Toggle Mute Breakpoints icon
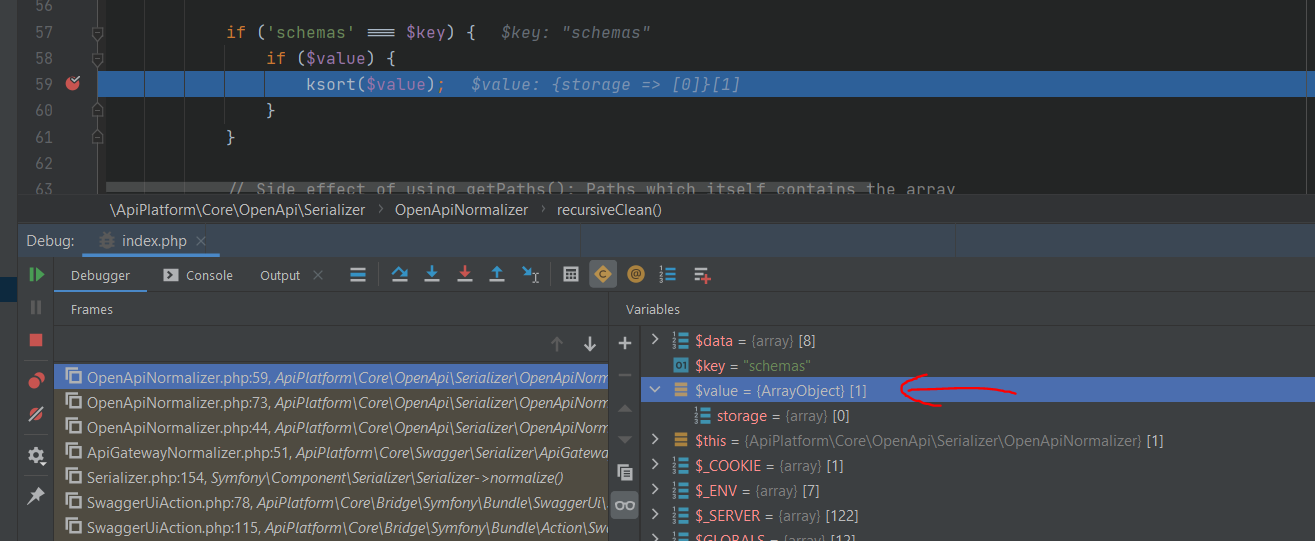This screenshot has width=1315, height=541. (36, 413)
